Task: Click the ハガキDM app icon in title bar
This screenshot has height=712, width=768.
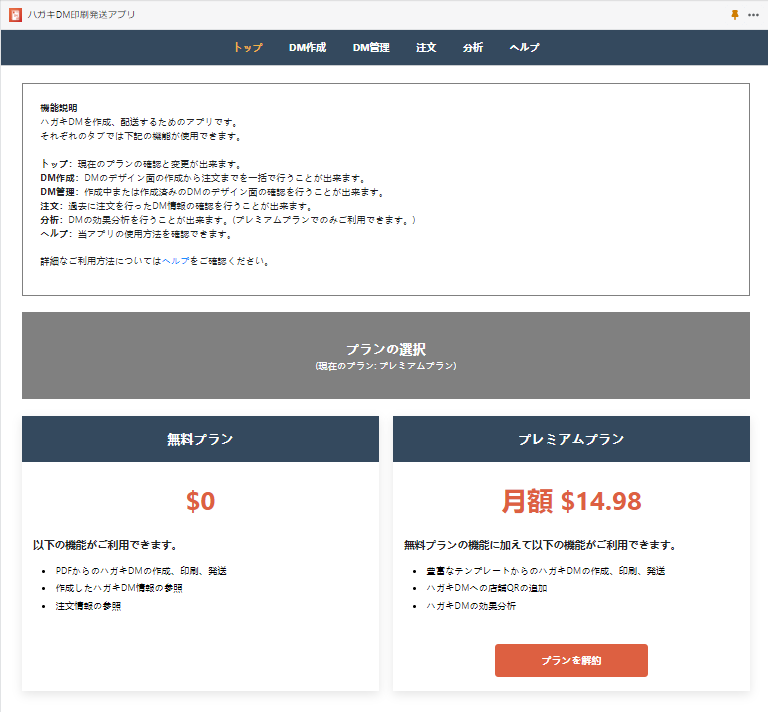Action: click(15, 15)
